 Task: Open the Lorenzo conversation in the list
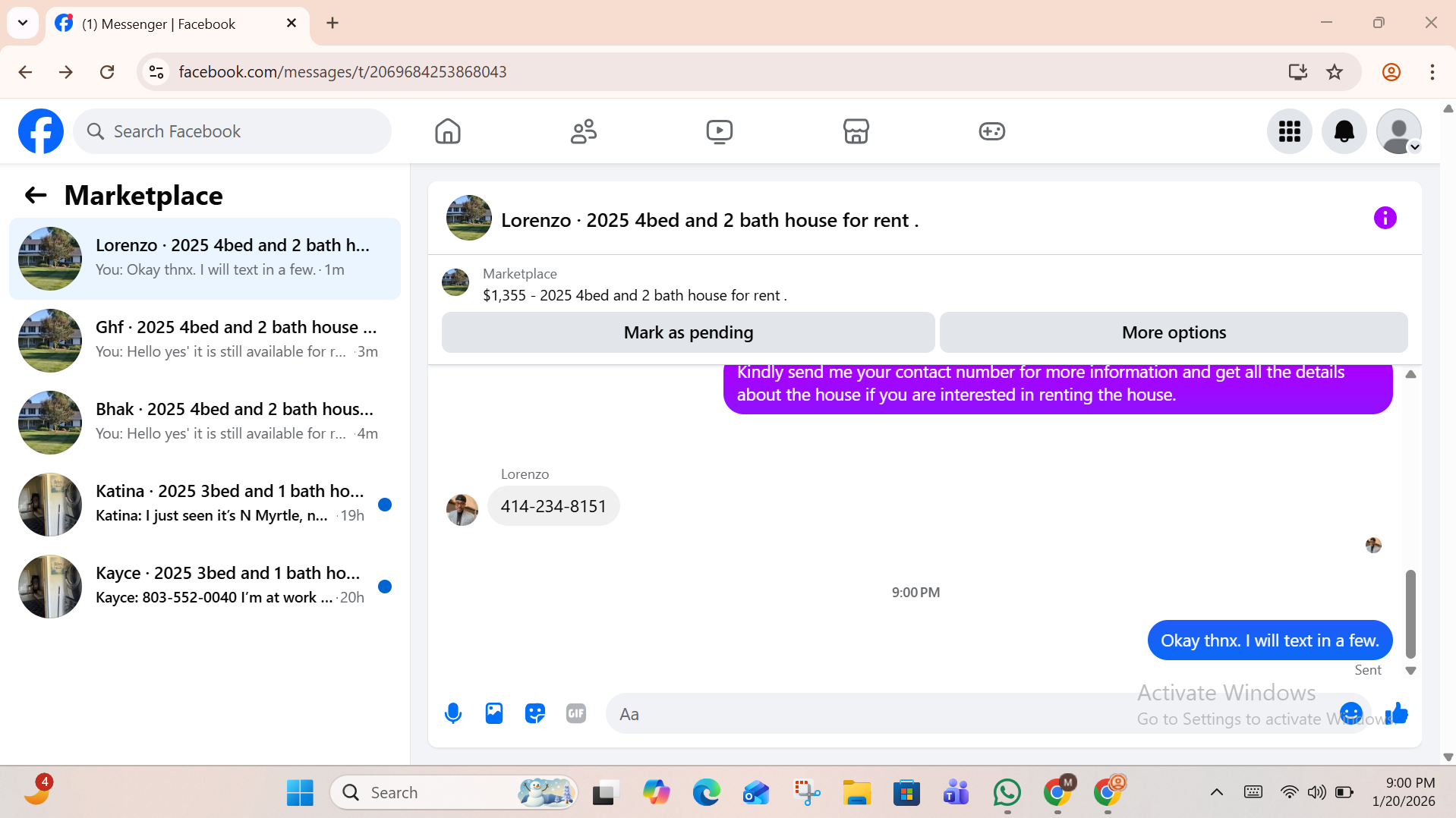tap(205, 259)
